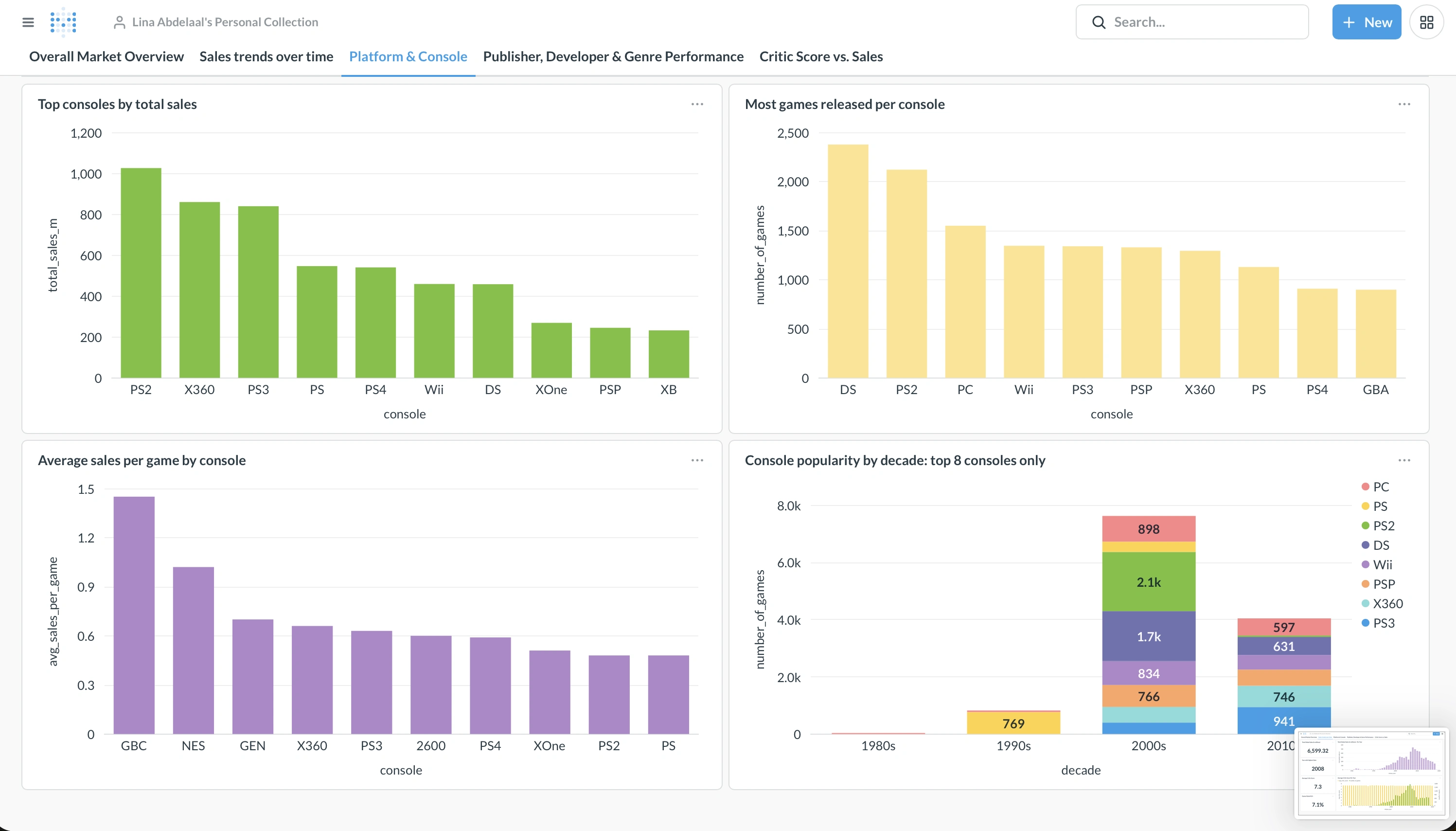The height and width of the screenshot is (831, 1456).
Task: Open options menu for Top consoles chart
Action: click(697, 105)
